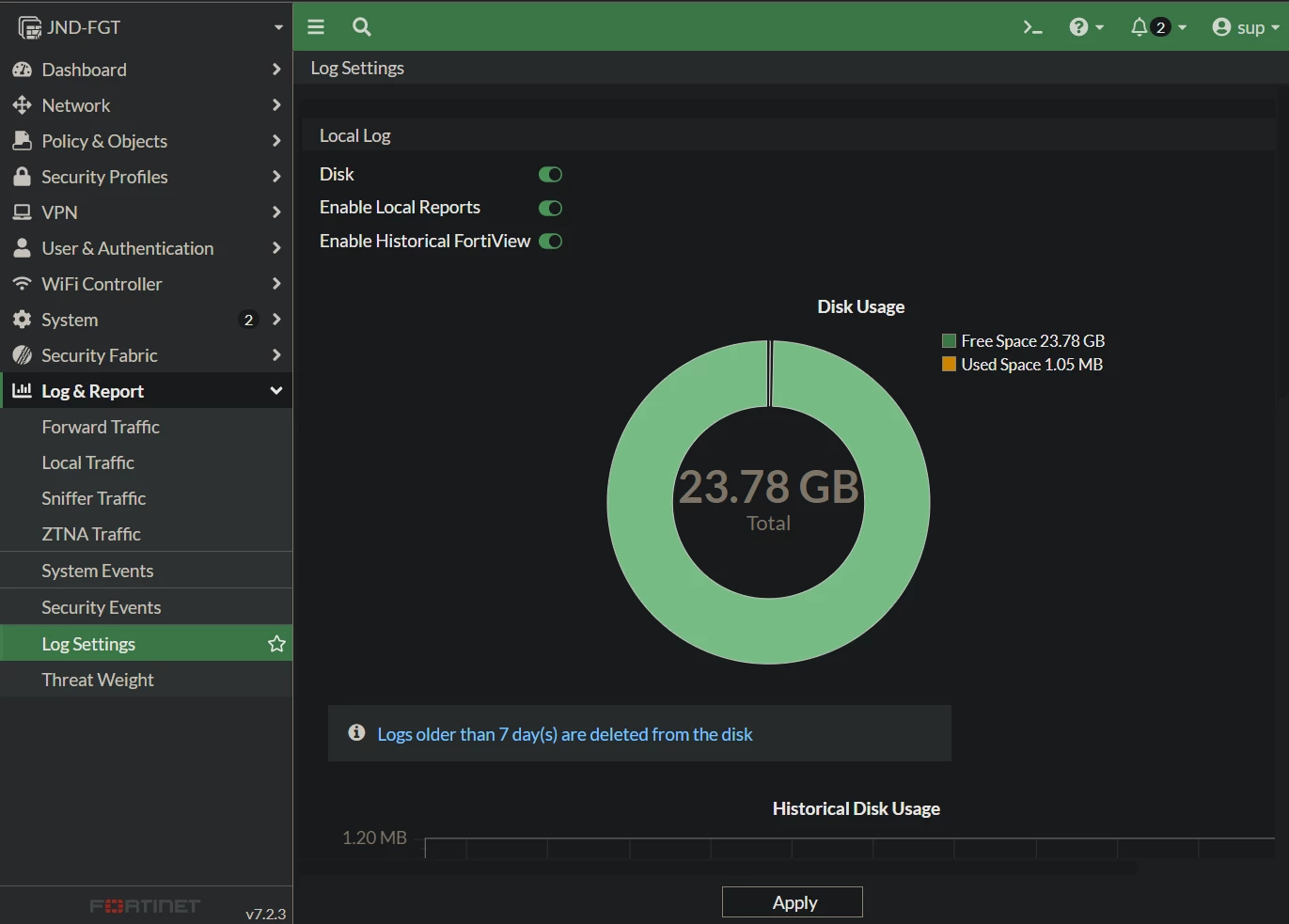Screen dimensions: 1289x924
Task: Click the User & Authentication person icon
Action: coord(22,248)
